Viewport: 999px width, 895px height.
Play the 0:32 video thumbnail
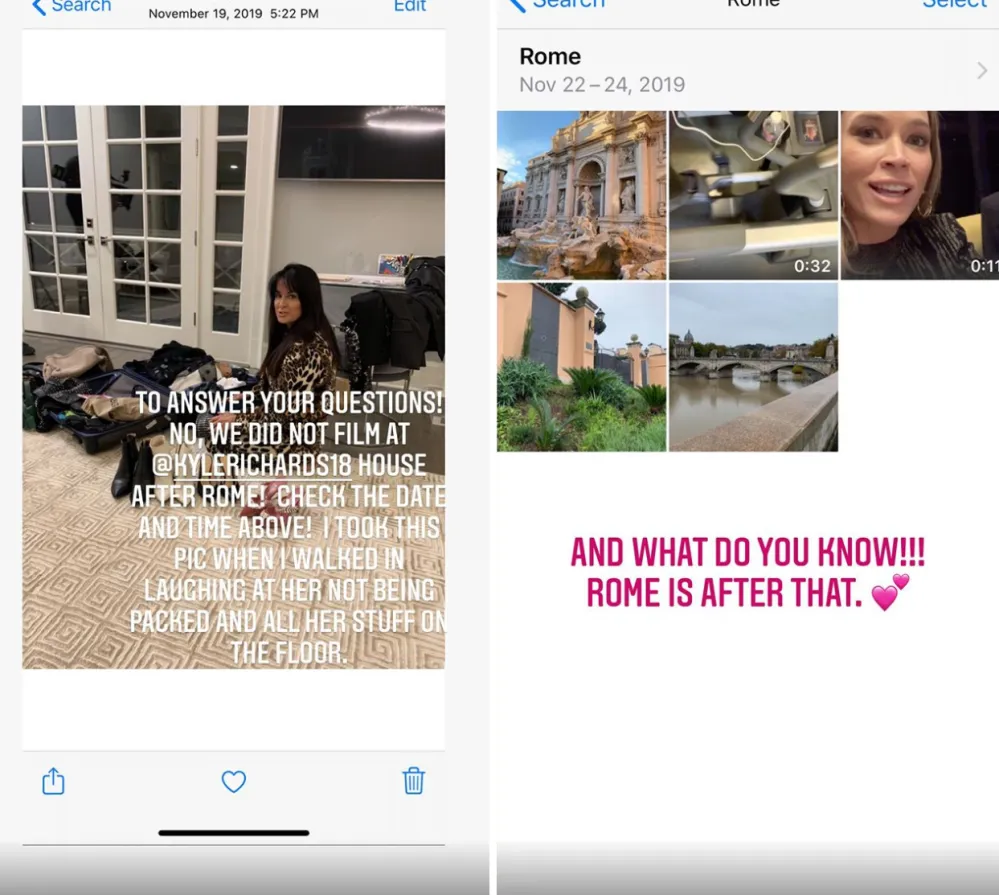tap(753, 195)
